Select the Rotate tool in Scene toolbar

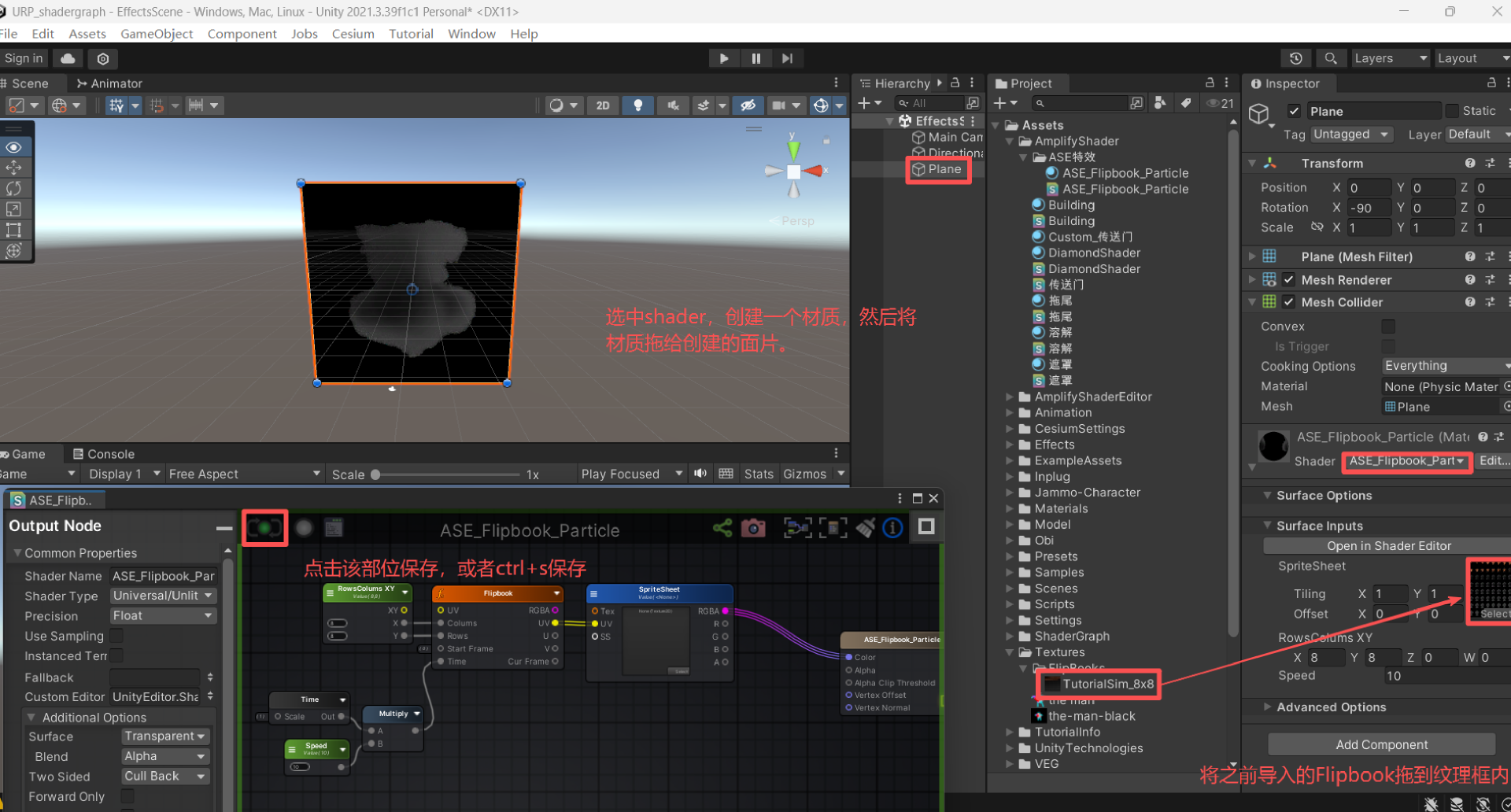point(13,188)
